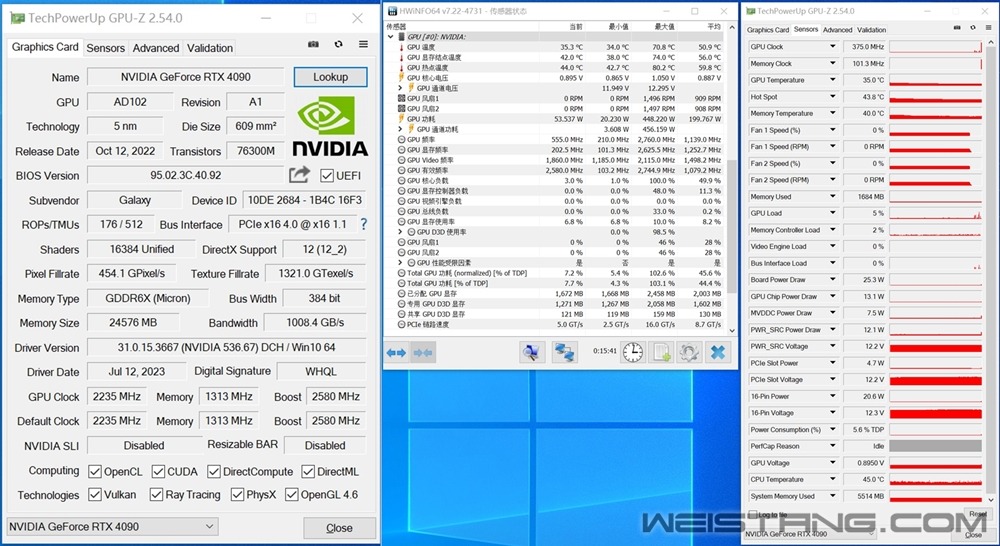Viewport: 1000px width, 546px height.
Task: Click the left GPU-Z title bar app icon
Action: (17, 18)
